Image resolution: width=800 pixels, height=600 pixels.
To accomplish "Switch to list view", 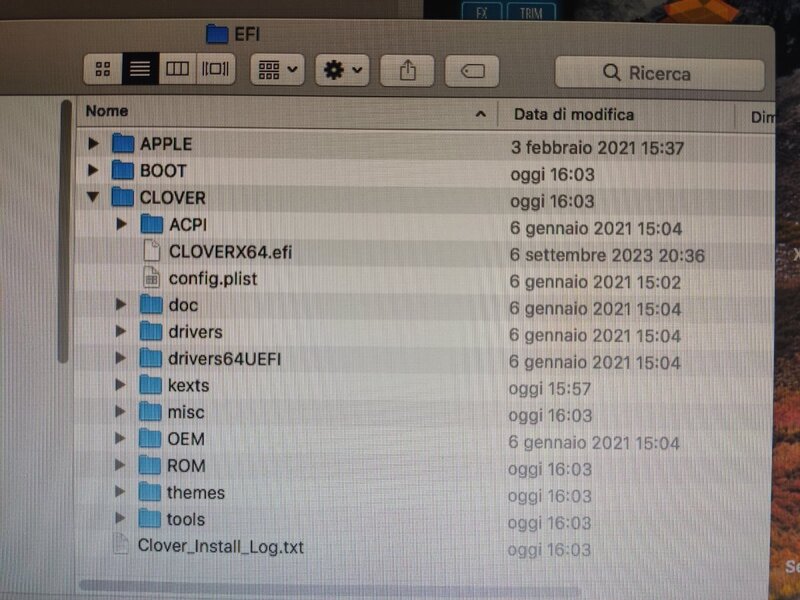I will click(140, 69).
